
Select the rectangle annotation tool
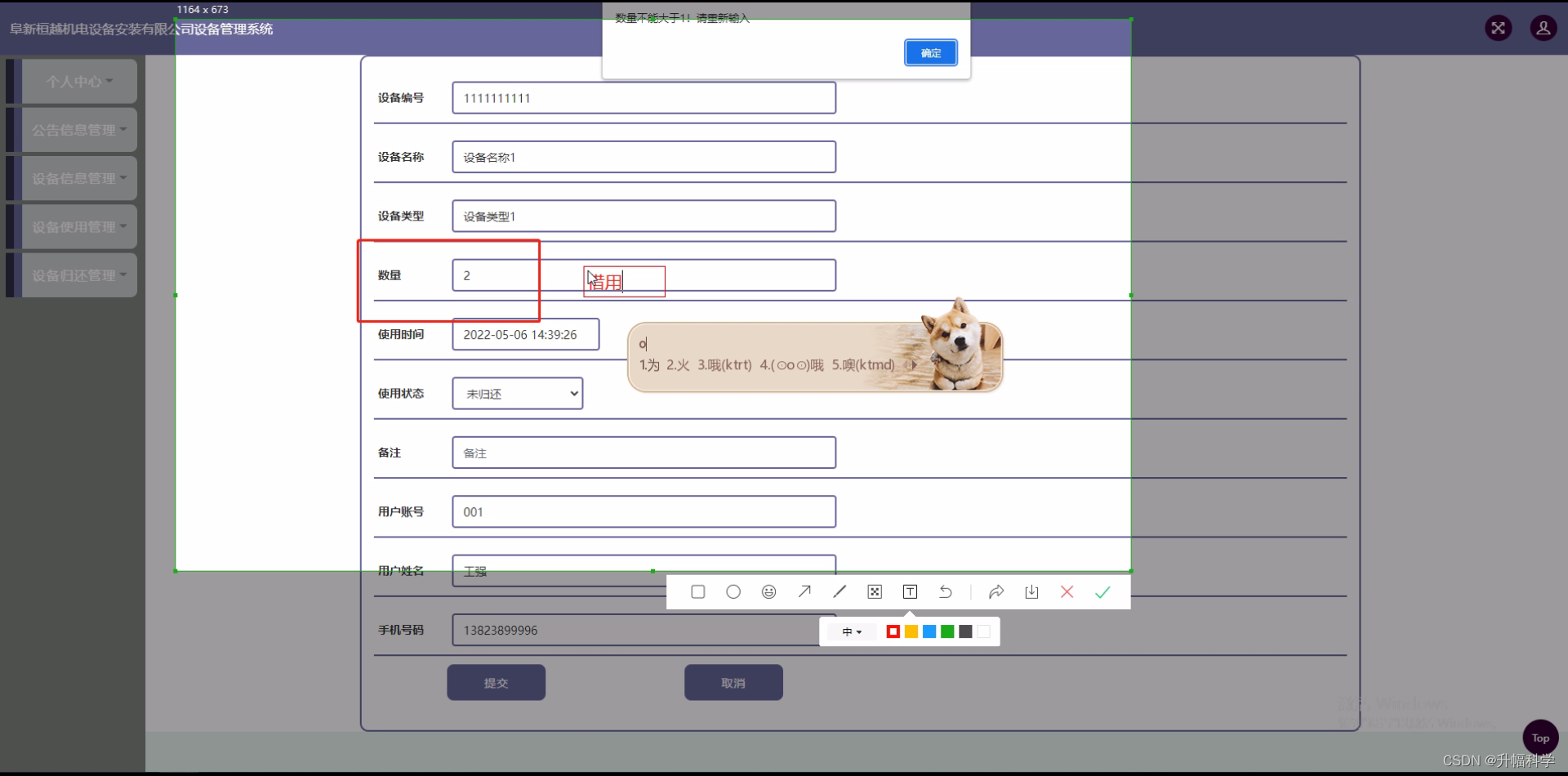point(697,591)
